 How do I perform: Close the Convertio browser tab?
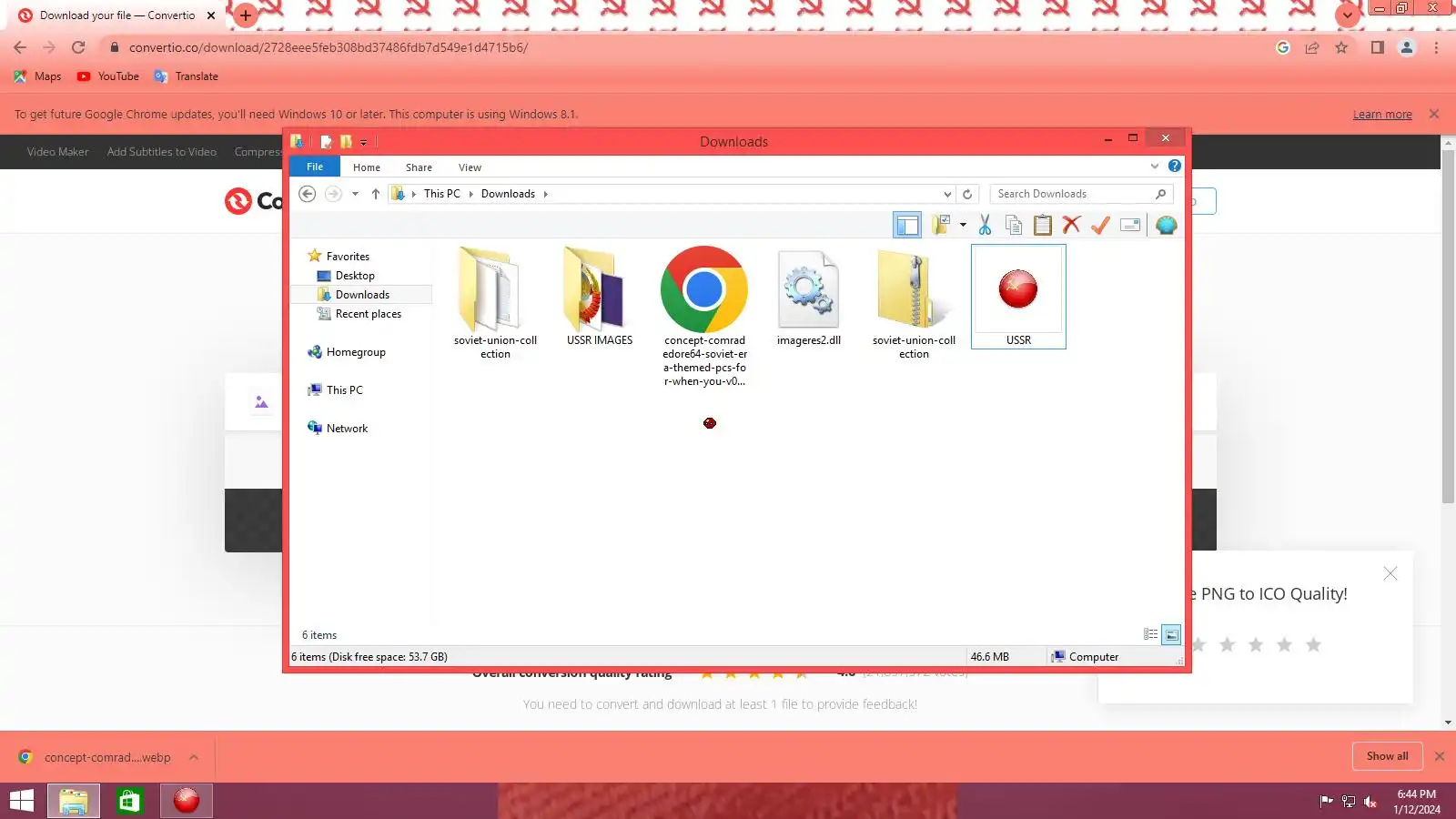click(211, 15)
